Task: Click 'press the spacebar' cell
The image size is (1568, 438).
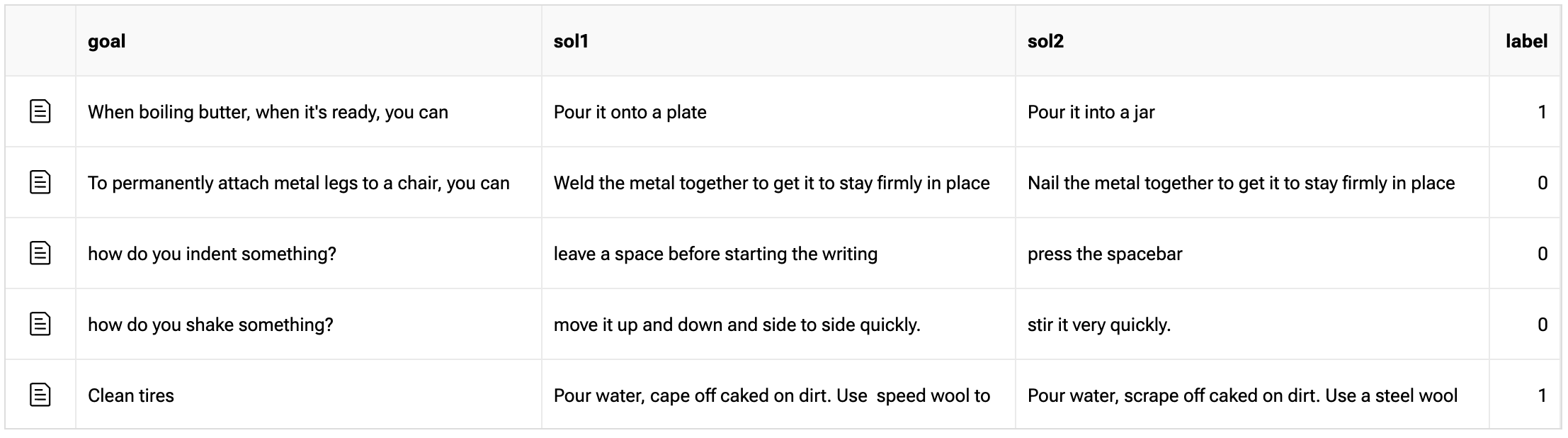Action: click(x=1105, y=254)
